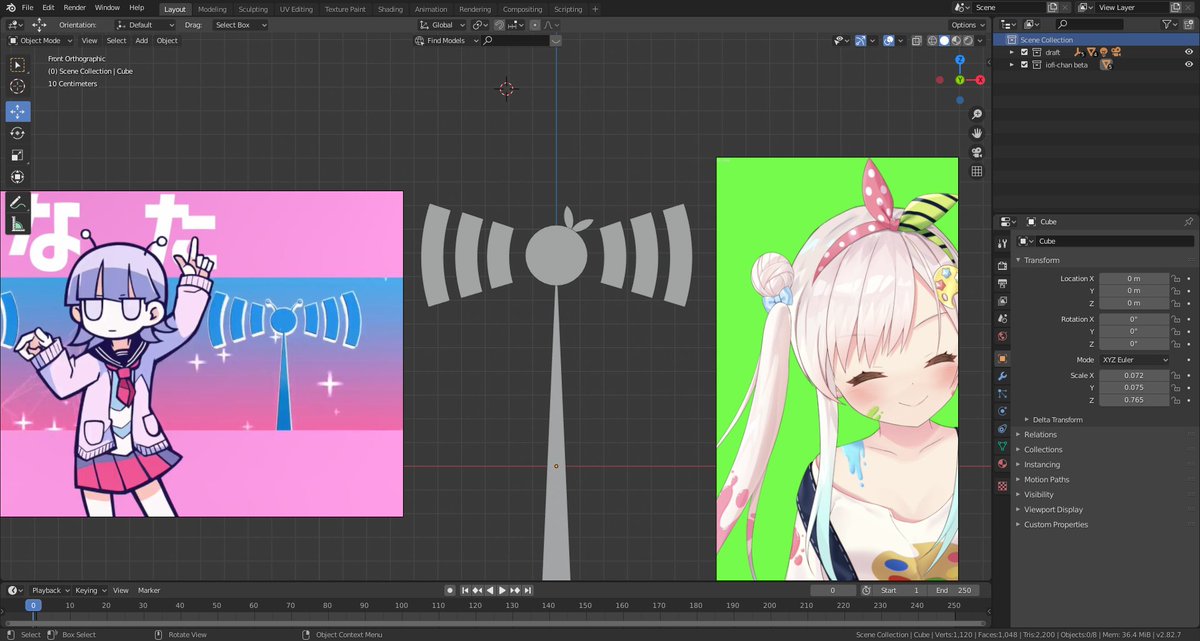The image size is (1200, 641).
Task: Open the rotation Mode XYZ Euler dropdown
Action: coord(1134,360)
